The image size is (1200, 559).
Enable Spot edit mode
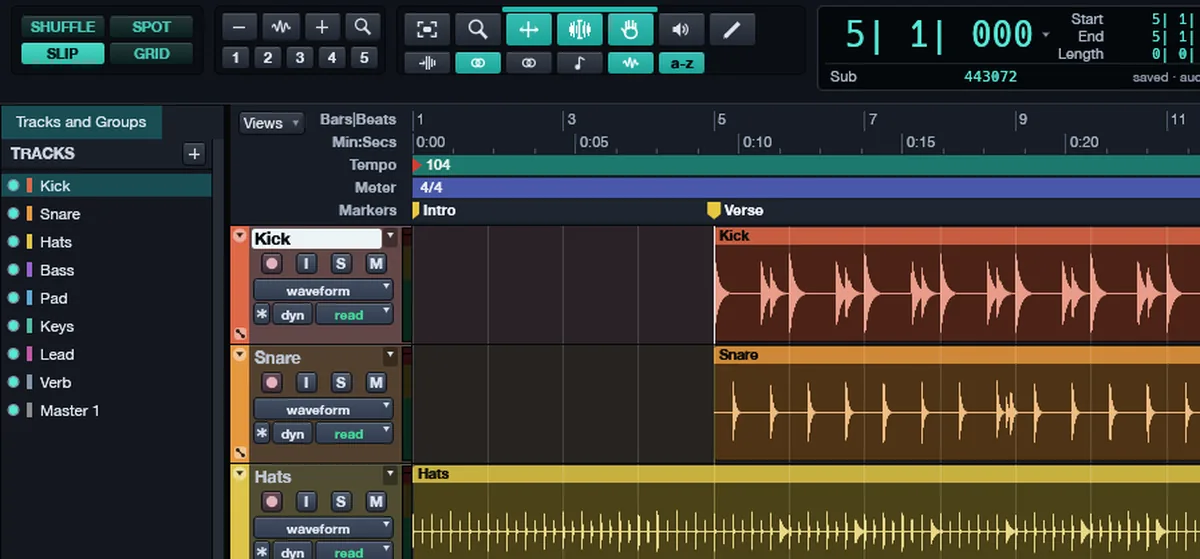[x=151, y=27]
